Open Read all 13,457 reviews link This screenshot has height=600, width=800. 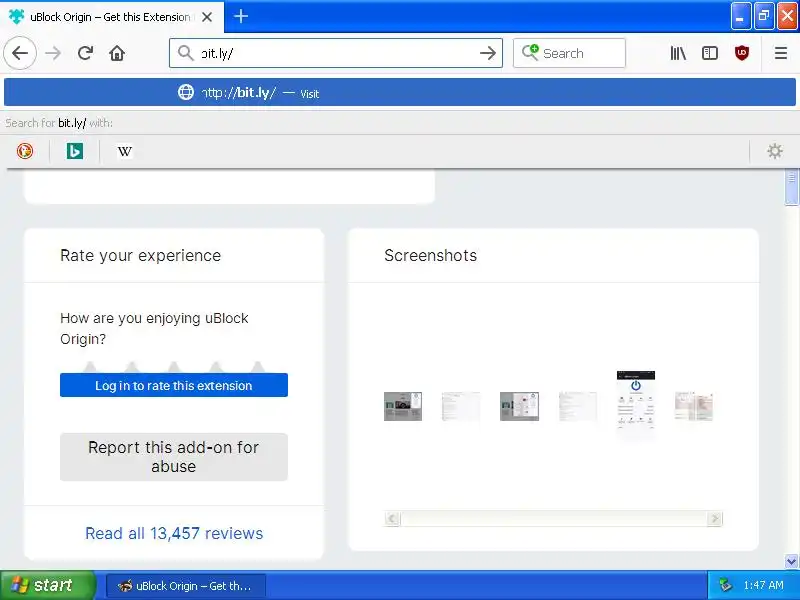click(174, 533)
